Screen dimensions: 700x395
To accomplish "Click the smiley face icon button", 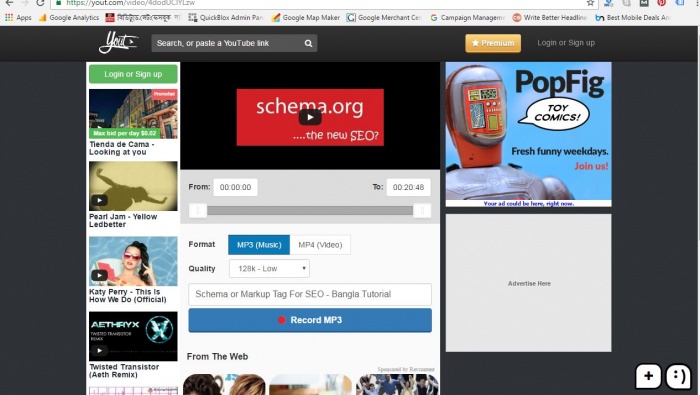I will (x=679, y=376).
